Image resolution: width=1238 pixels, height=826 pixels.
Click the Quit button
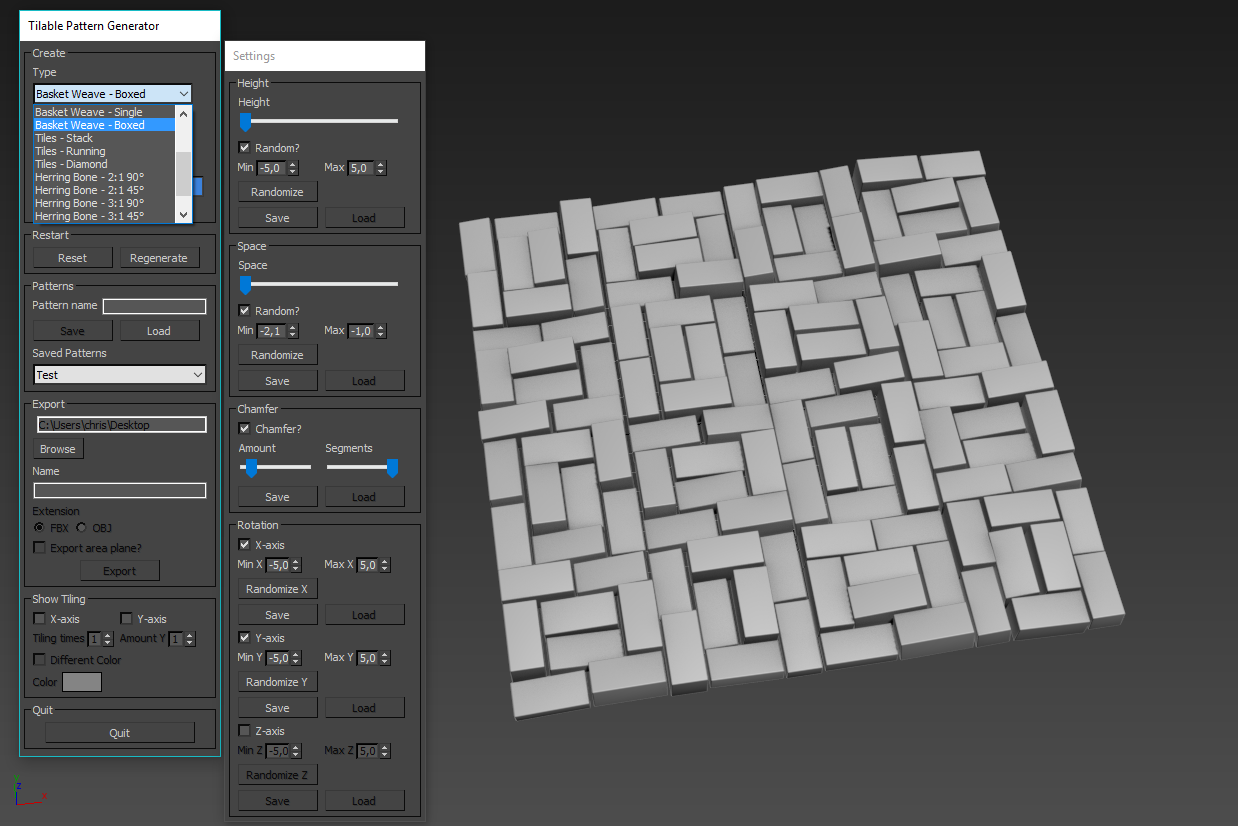click(119, 733)
